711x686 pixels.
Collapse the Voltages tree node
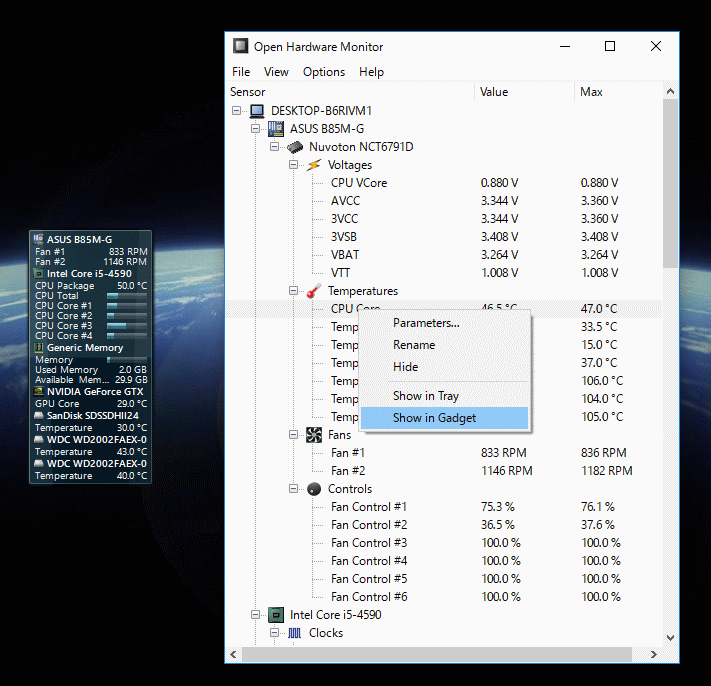(294, 165)
